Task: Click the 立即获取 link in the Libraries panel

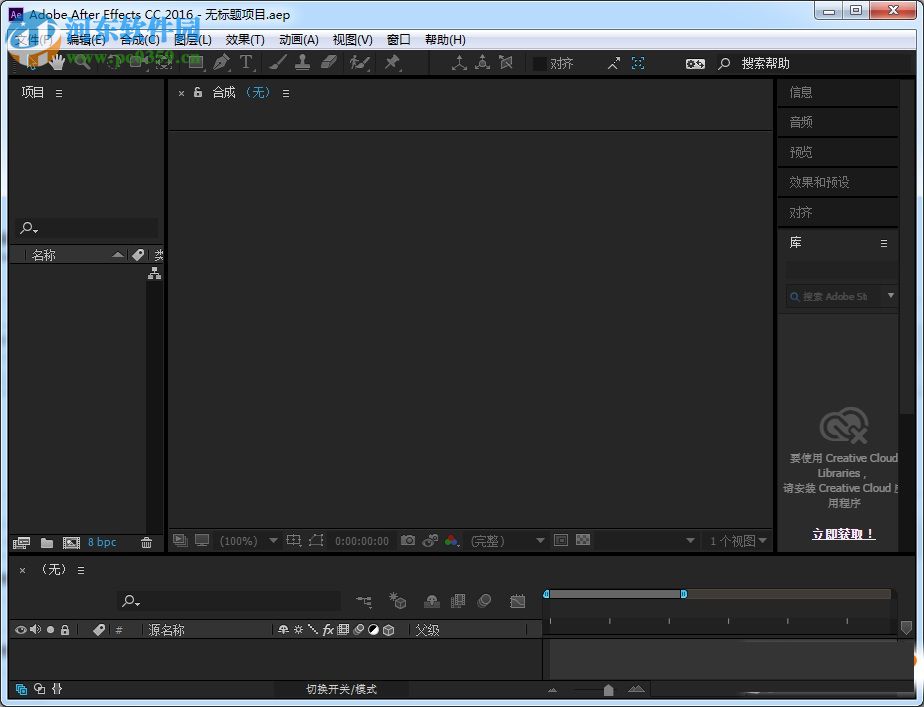Action: [843, 534]
